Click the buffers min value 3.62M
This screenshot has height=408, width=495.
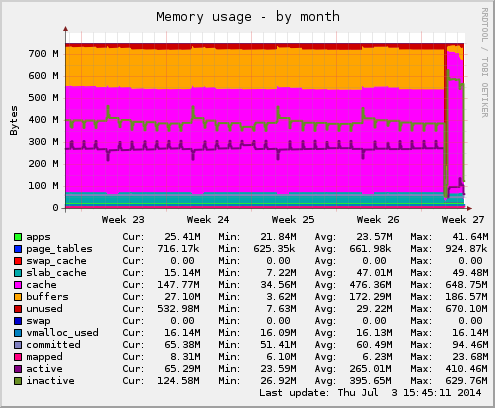[x=281, y=297]
